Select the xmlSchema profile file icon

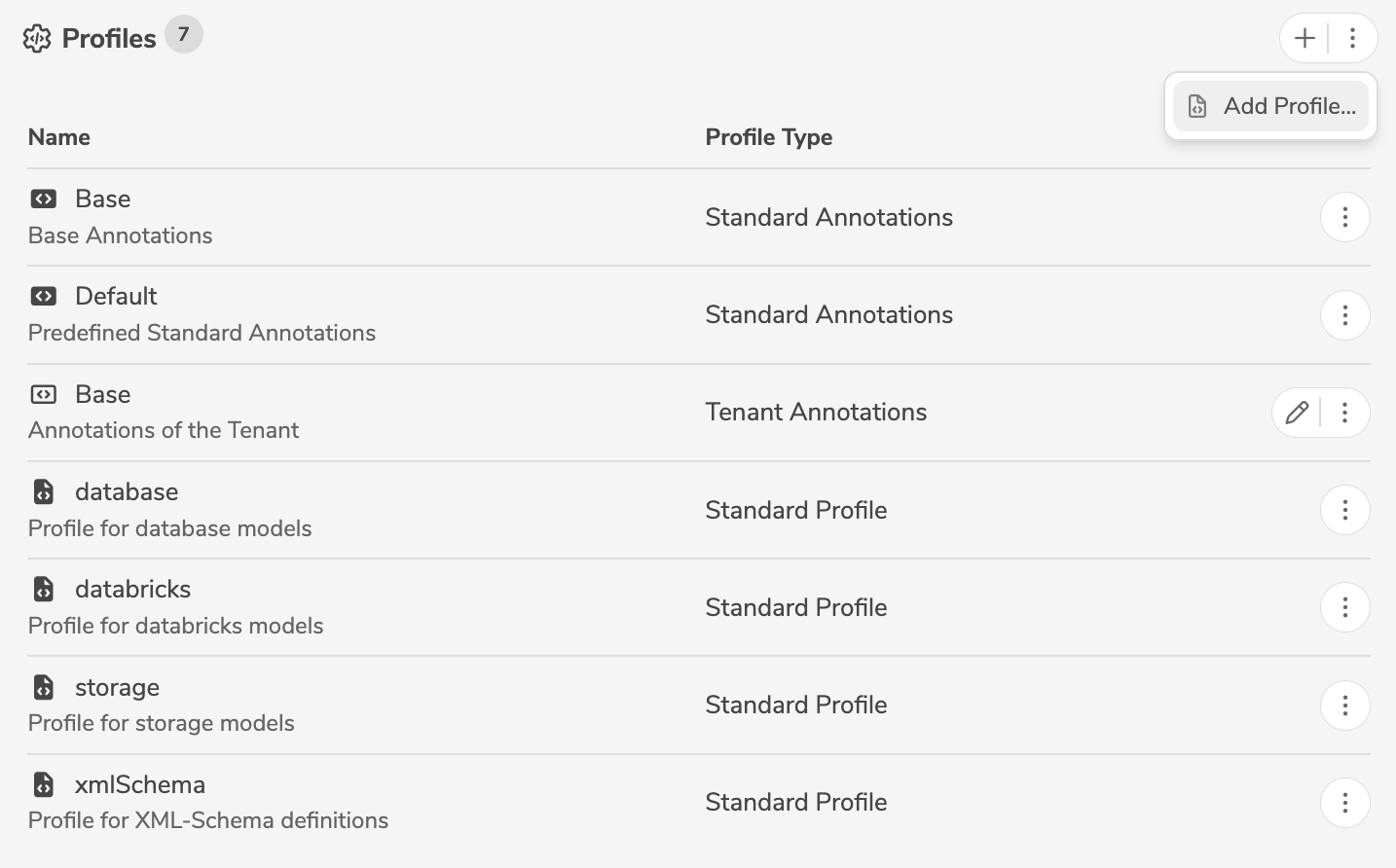[43, 783]
